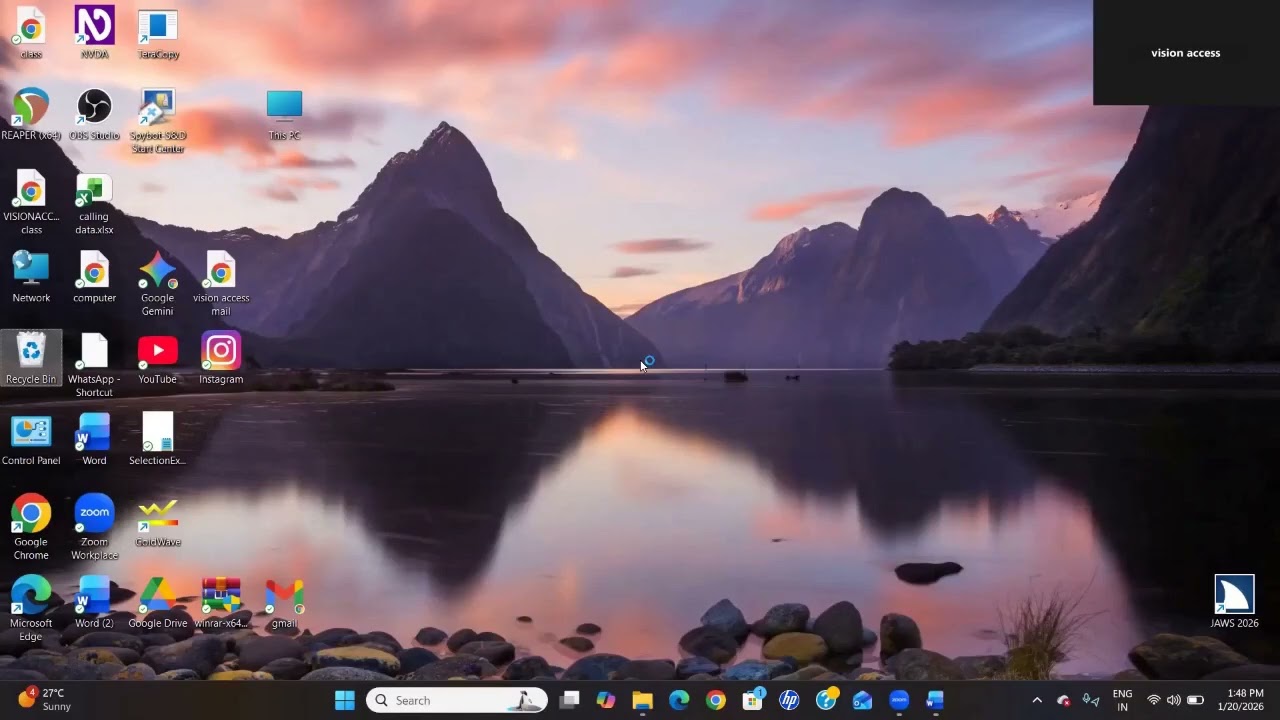
Task: Select the top-left class Chrome shortcut
Action: click(x=31, y=32)
